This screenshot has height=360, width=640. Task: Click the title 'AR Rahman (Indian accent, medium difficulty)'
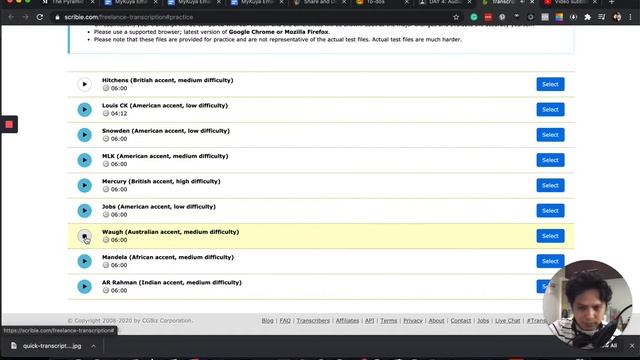tap(171, 282)
